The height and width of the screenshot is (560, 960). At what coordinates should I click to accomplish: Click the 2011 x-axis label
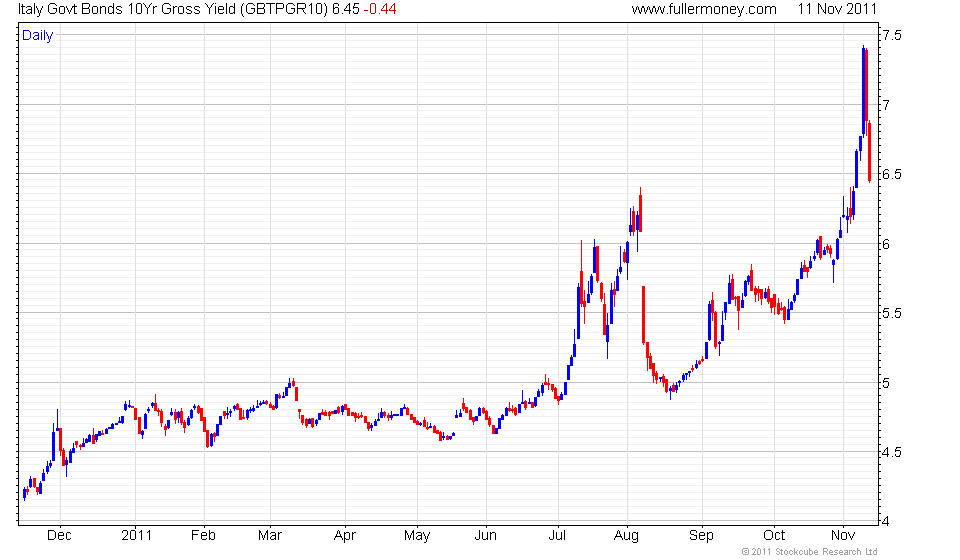coord(136,536)
